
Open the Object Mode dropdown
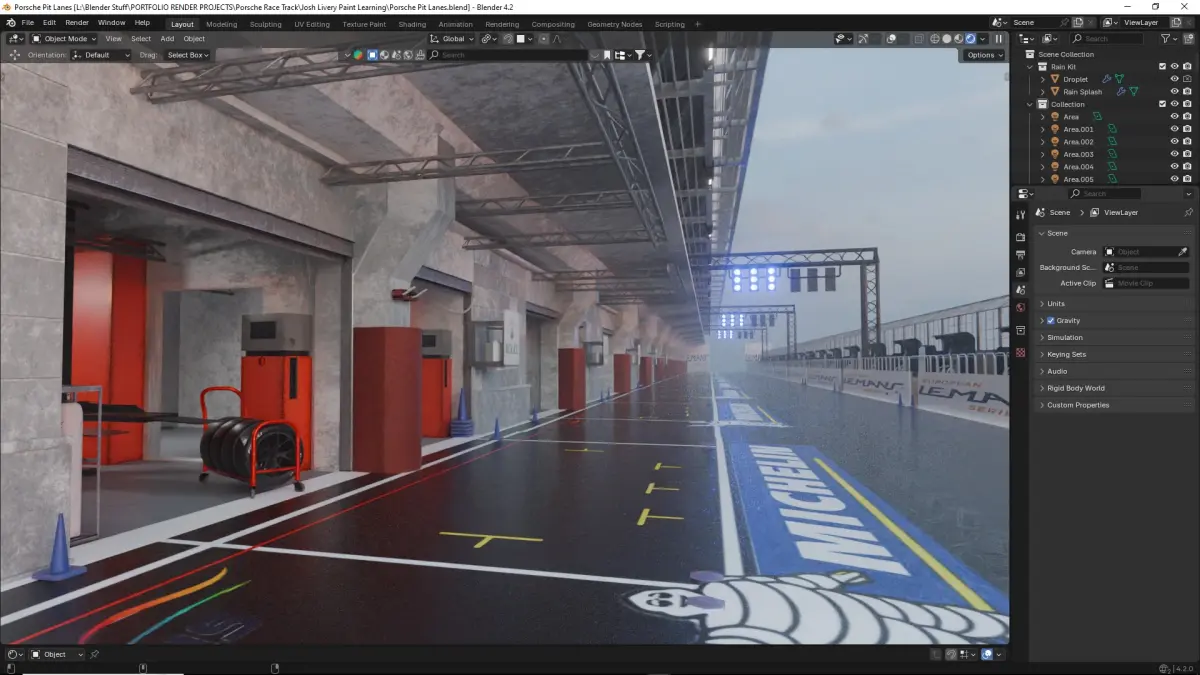(63, 39)
